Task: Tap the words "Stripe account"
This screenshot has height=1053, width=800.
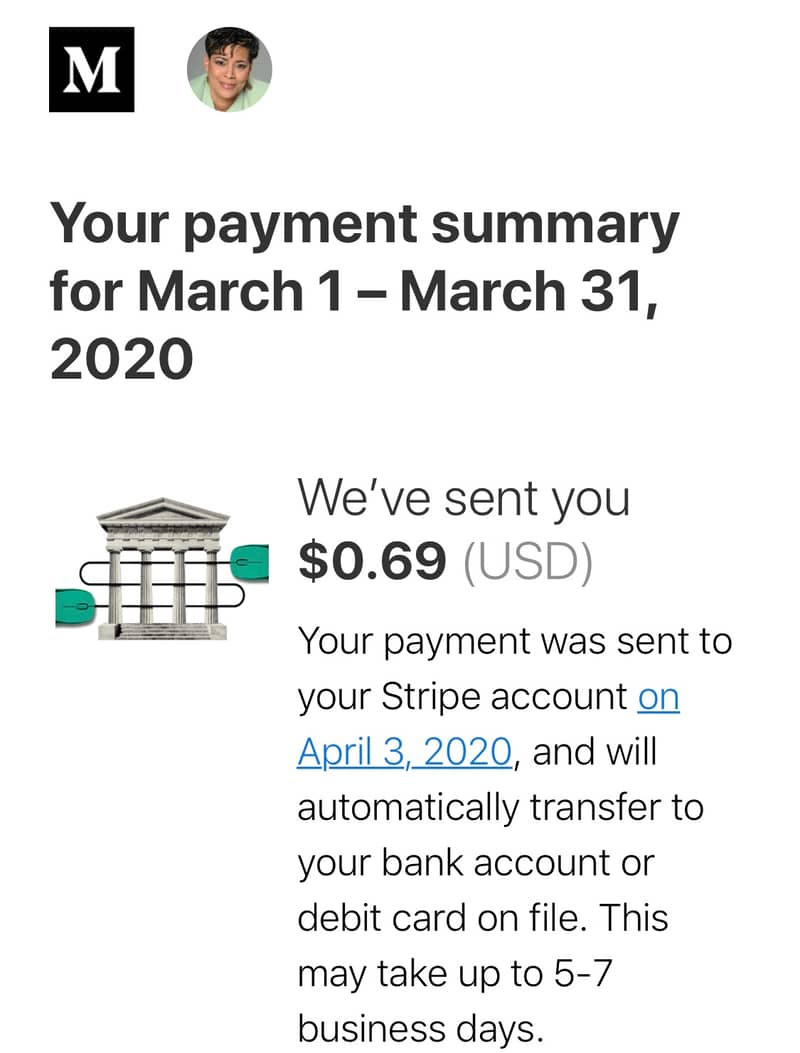Action: 504,697
